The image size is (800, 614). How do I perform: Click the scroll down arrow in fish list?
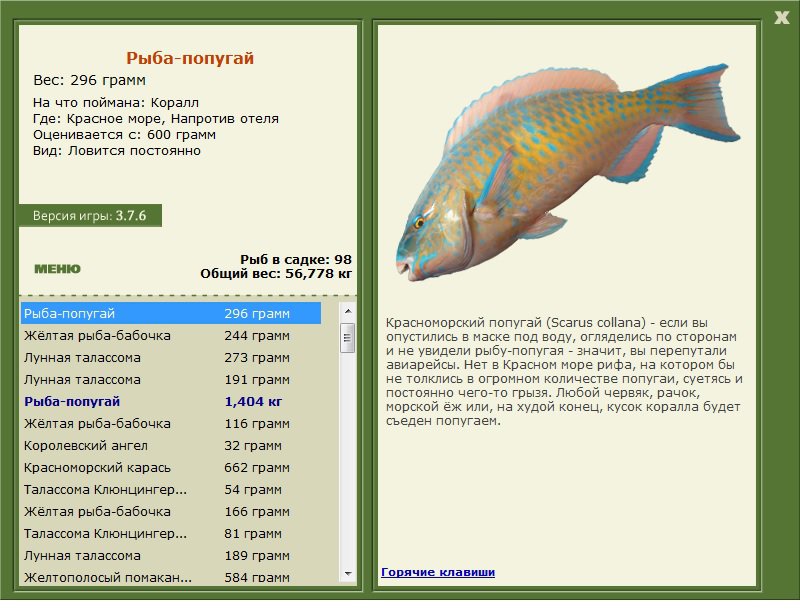point(348,574)
